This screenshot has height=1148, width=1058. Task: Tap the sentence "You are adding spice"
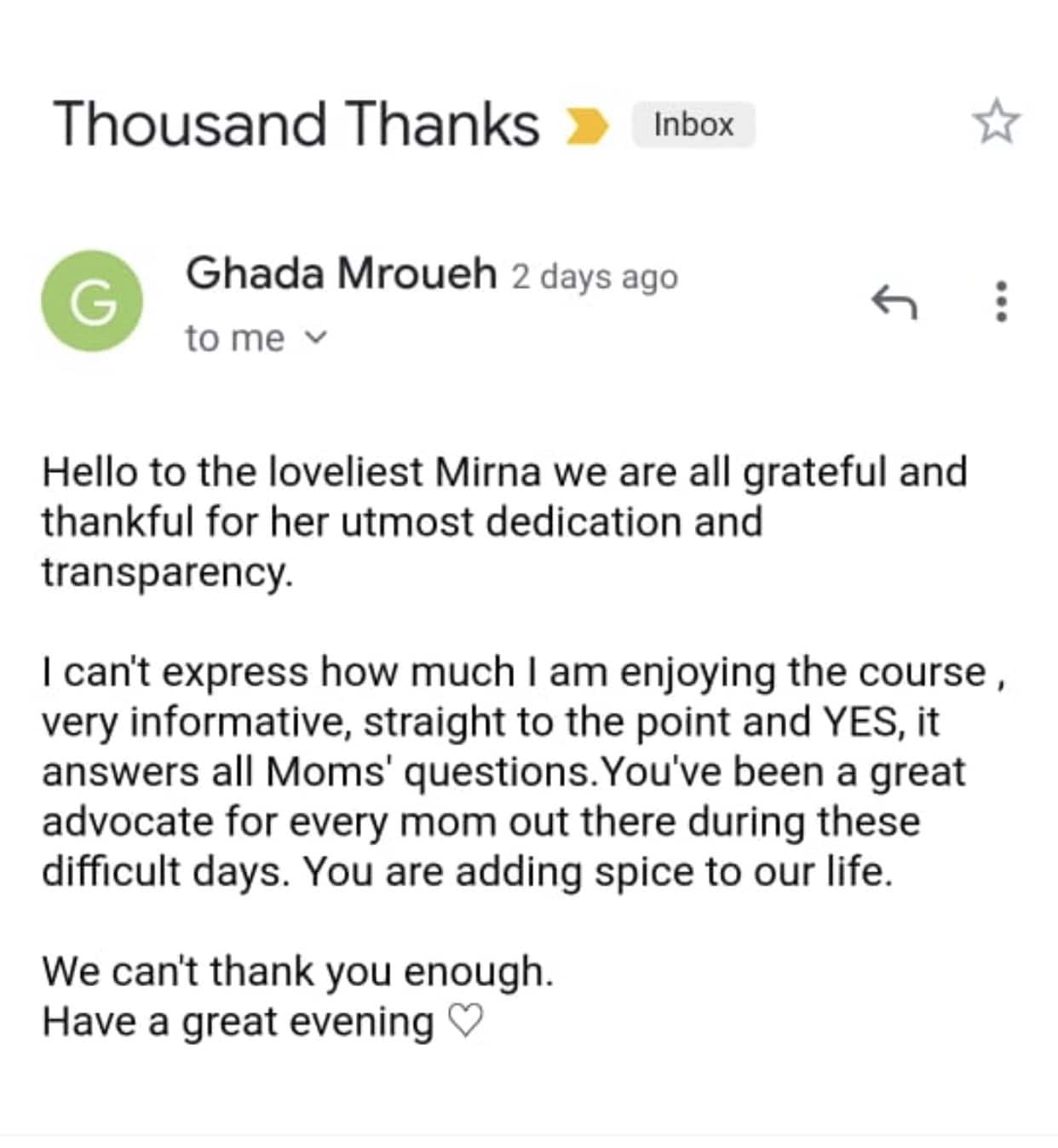tap(598, 871)
